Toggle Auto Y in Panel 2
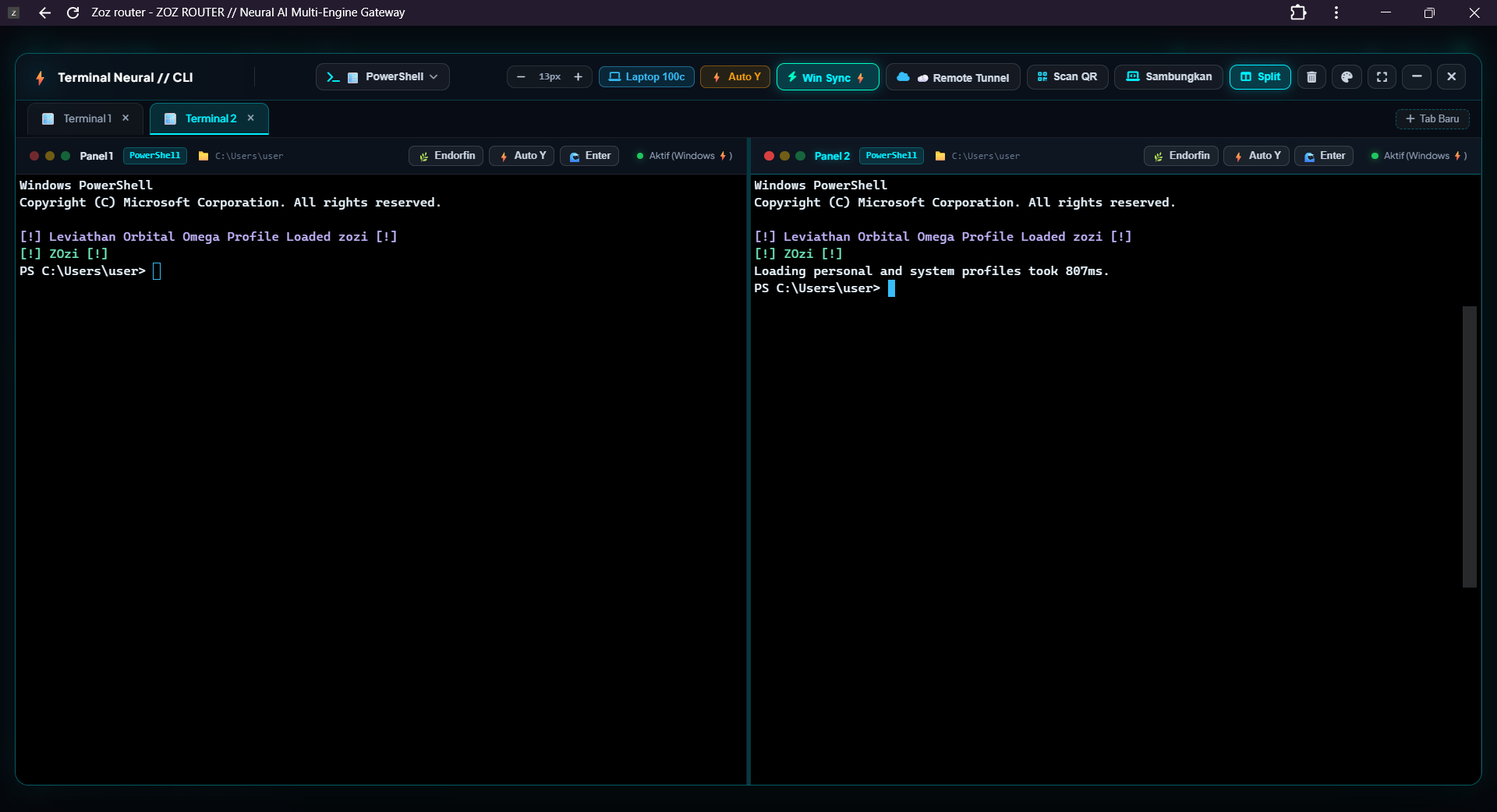Viewport: 1497px width, 812px height. coord(1257,156)
